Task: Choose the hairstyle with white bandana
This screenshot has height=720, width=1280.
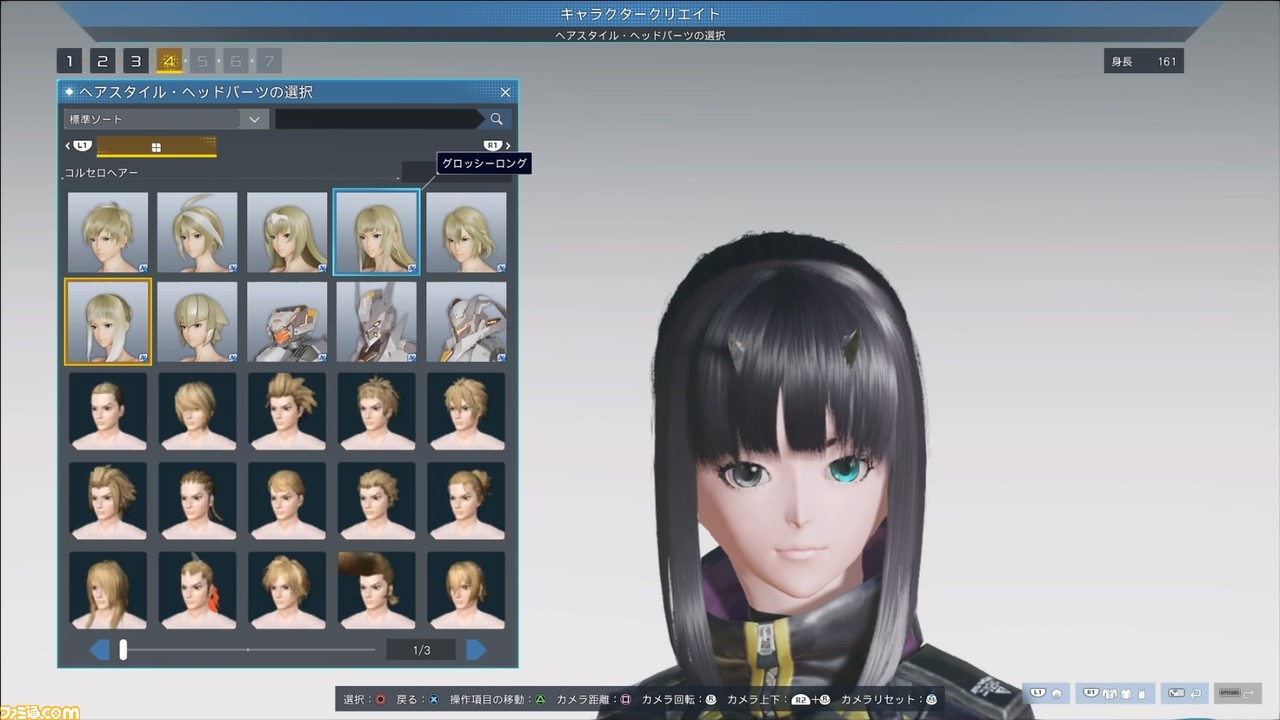Action: 197,233
